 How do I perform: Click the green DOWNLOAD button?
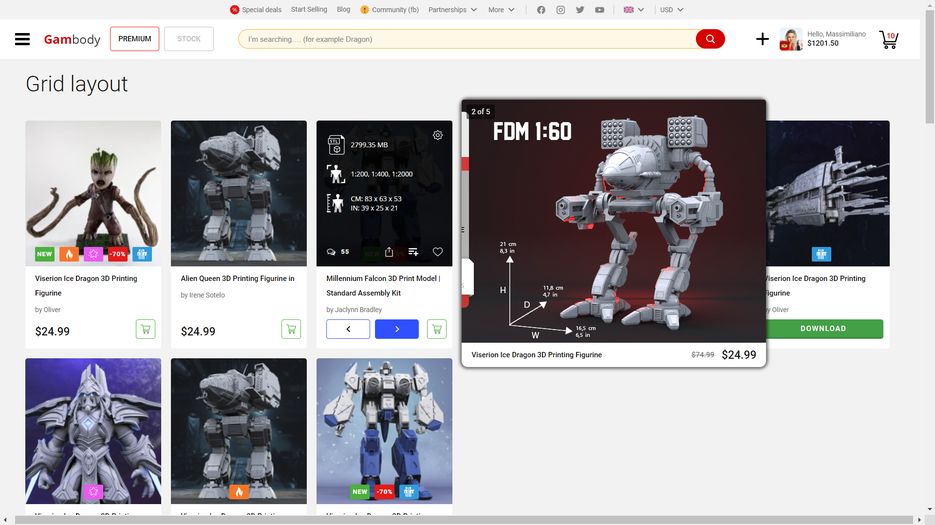823,329
